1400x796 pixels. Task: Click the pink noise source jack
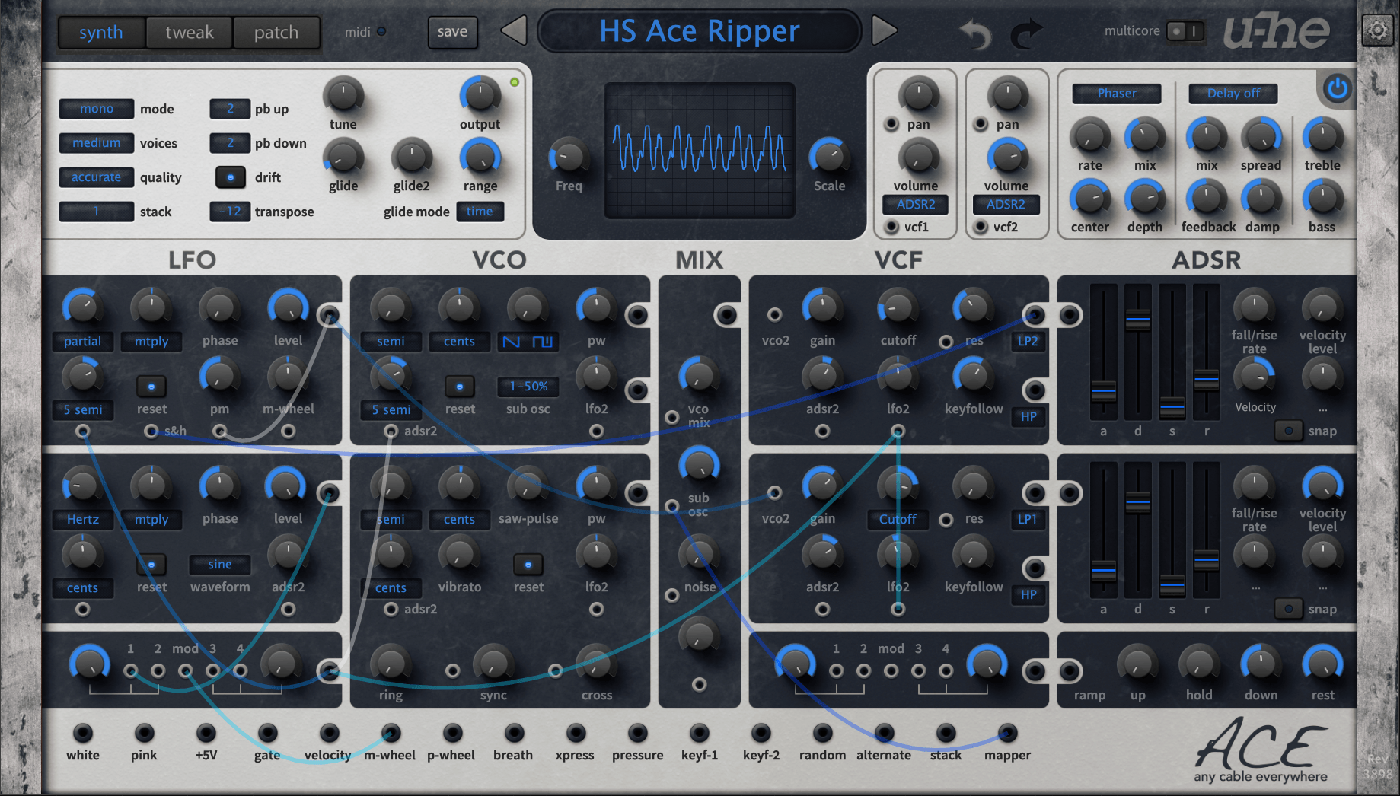(144, 733)
